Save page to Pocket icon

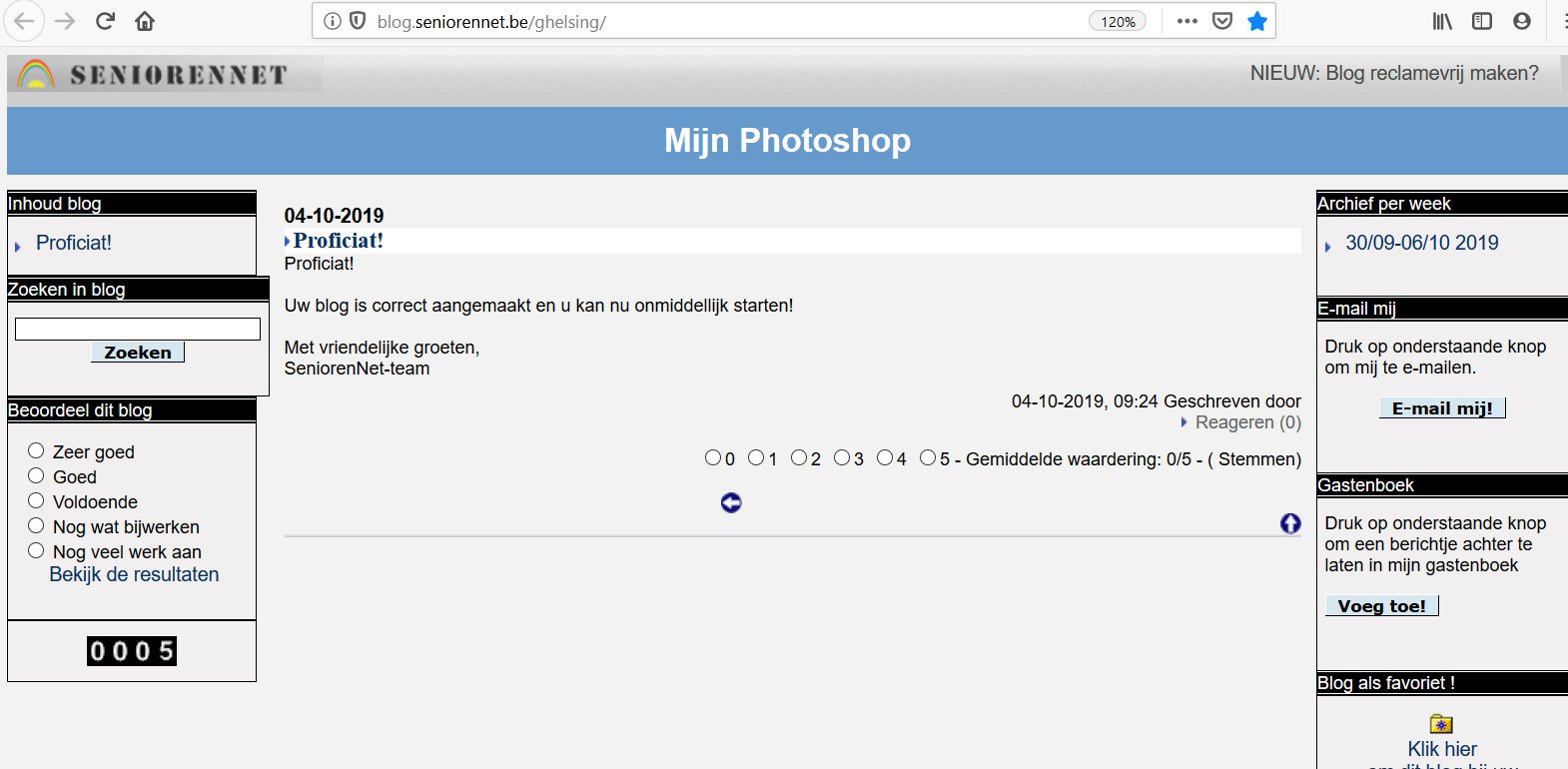pos(1221,21)
